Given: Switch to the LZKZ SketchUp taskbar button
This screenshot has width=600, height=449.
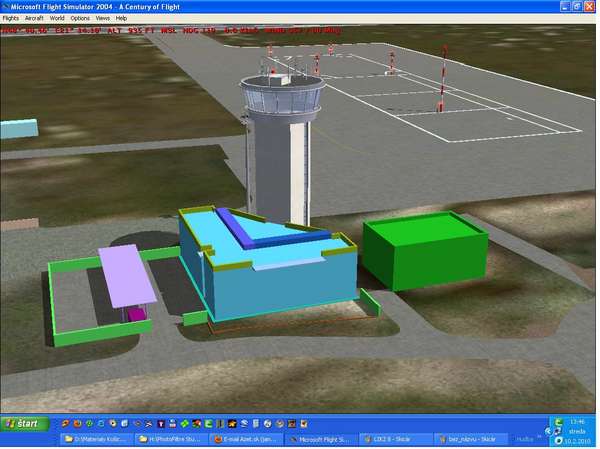Looking at the screenshot, I should (x=395, y=439).
